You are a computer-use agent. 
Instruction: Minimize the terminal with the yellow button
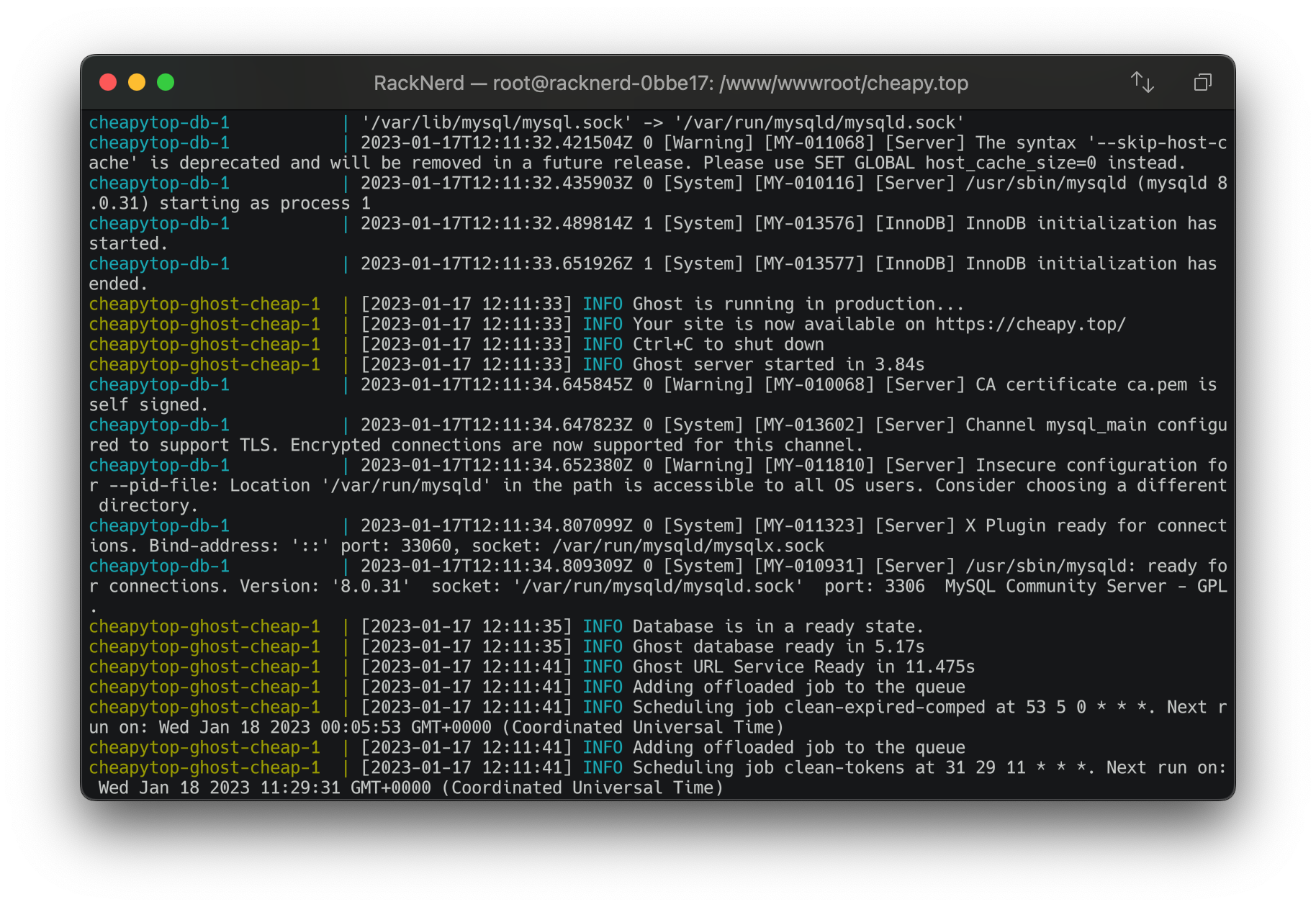pos(137,82)
